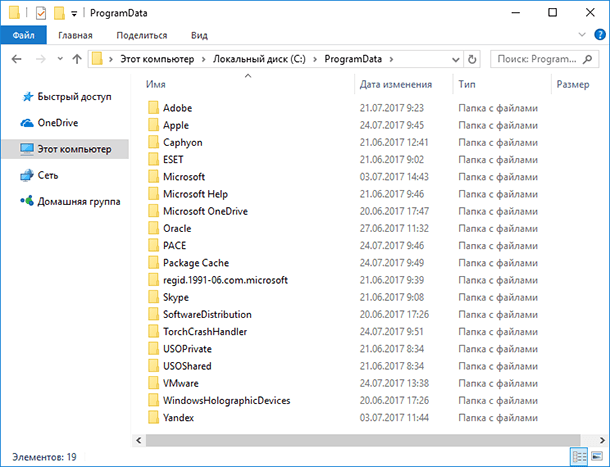Click Локальный диск (C:) breadcrumb
The height and width of the screenshot is (467, 610).
pos(259,59)
